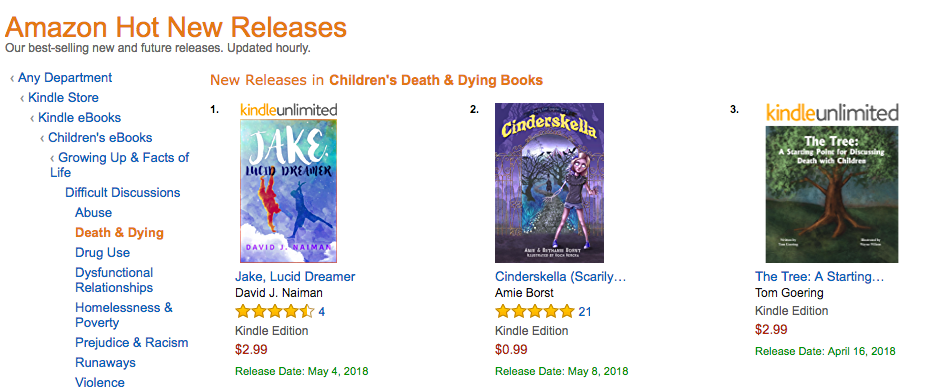Open the Jake, Lucid Dreamer title link
The image size is (938, 387).
pos(295,277)
